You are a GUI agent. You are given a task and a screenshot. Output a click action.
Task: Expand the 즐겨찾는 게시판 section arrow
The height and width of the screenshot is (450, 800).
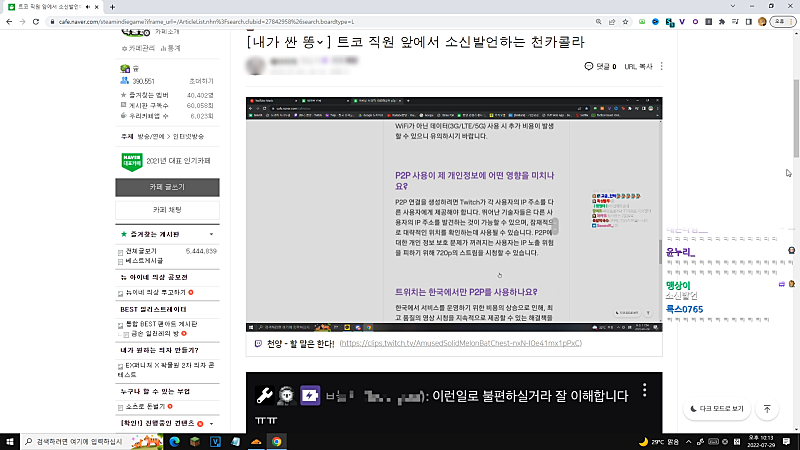pos(211,235)
